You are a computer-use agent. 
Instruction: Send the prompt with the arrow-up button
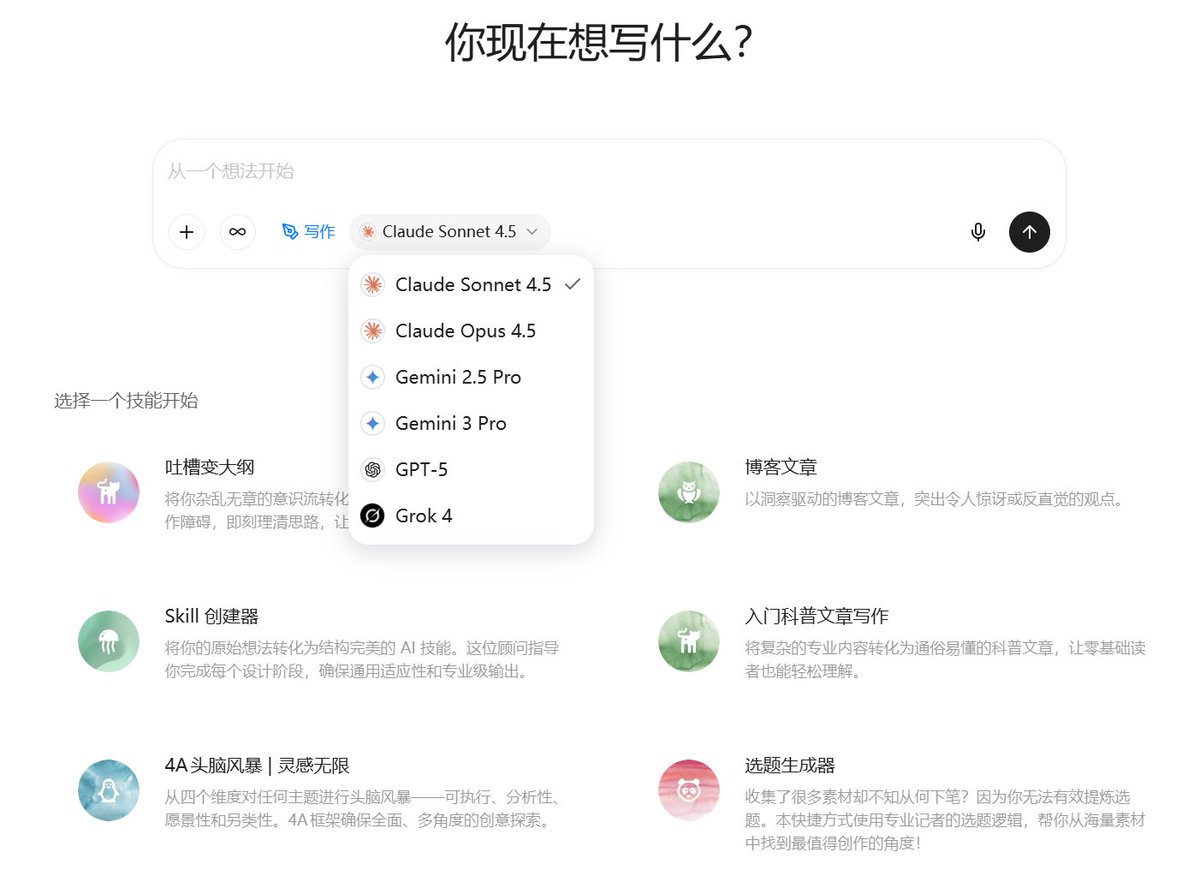coord(1029,232)
